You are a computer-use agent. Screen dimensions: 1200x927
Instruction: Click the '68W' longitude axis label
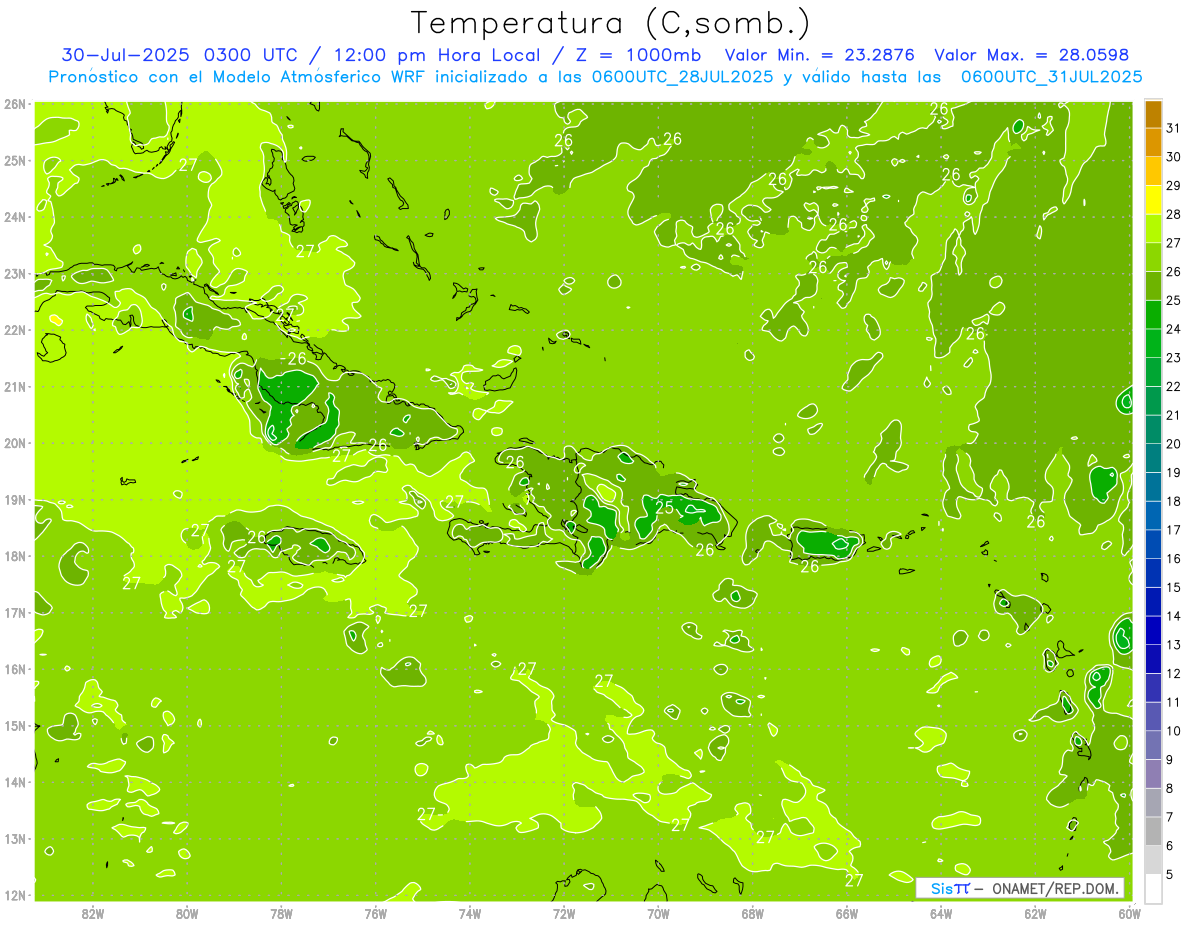pos(752,913)
